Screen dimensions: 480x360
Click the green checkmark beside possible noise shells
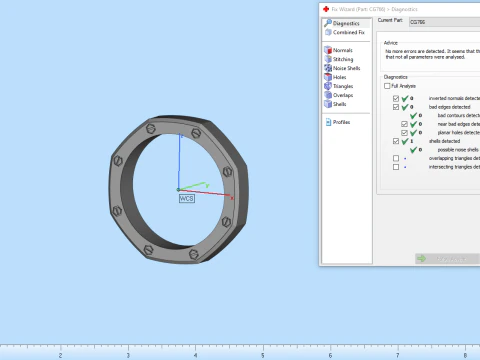click(x=413, y=150)
